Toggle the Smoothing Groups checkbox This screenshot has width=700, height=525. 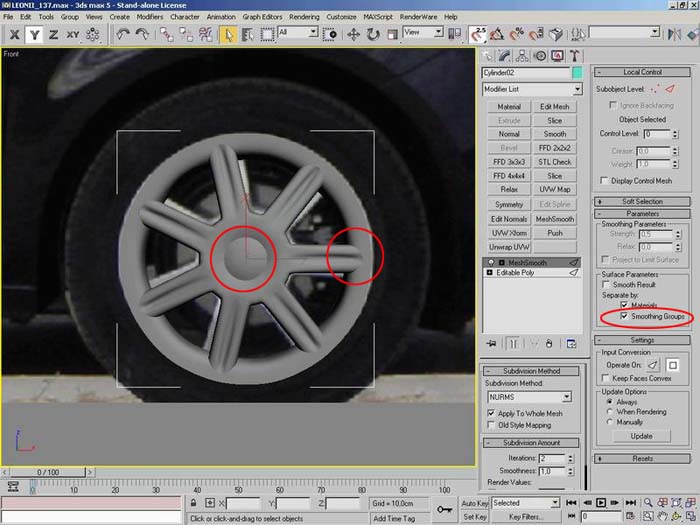point(625,316)
